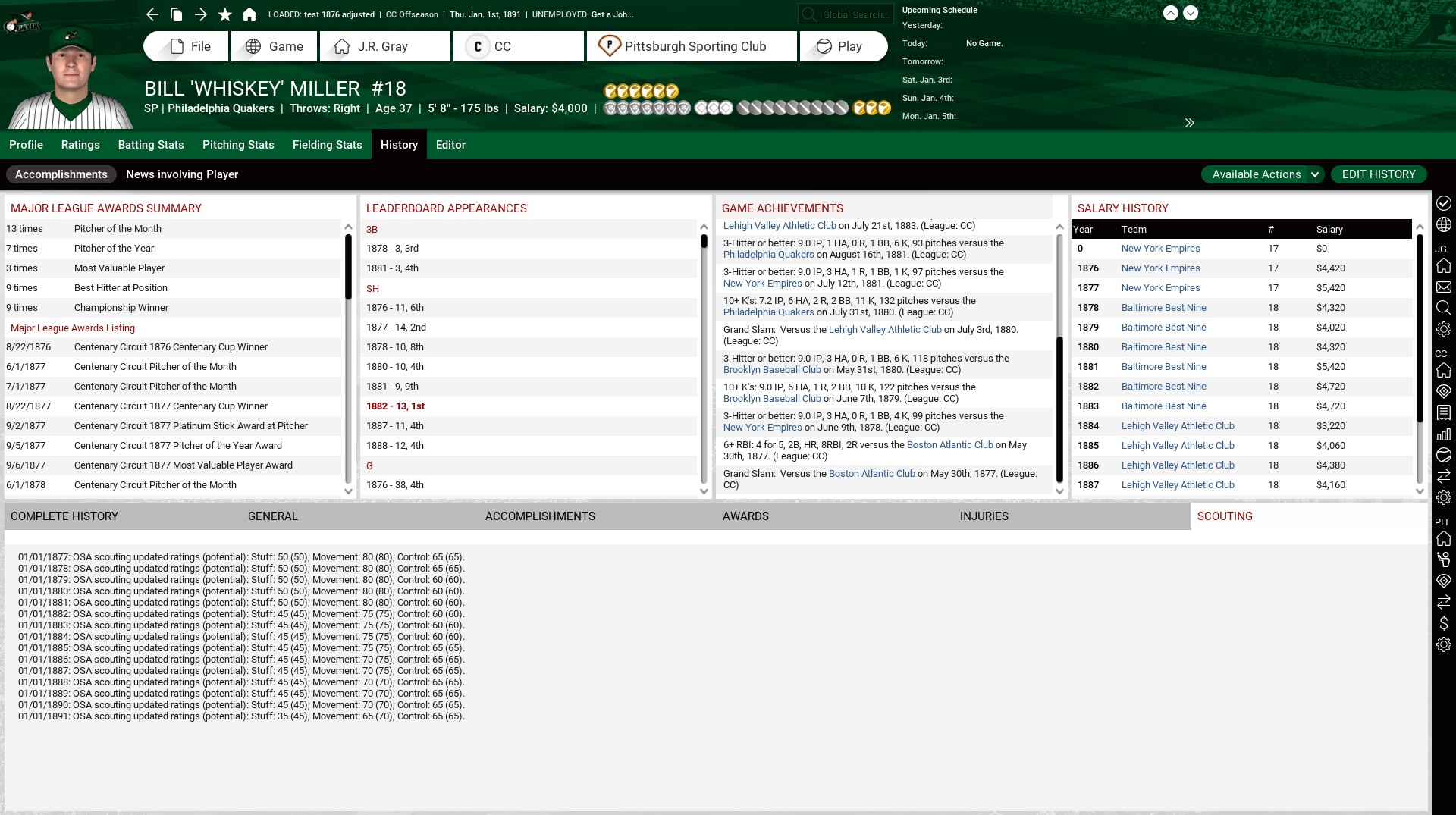Click the Boston Atlantic Club grand slam link
The height and width of the screenshot is (815, 1456).
[x=871, y=474]
